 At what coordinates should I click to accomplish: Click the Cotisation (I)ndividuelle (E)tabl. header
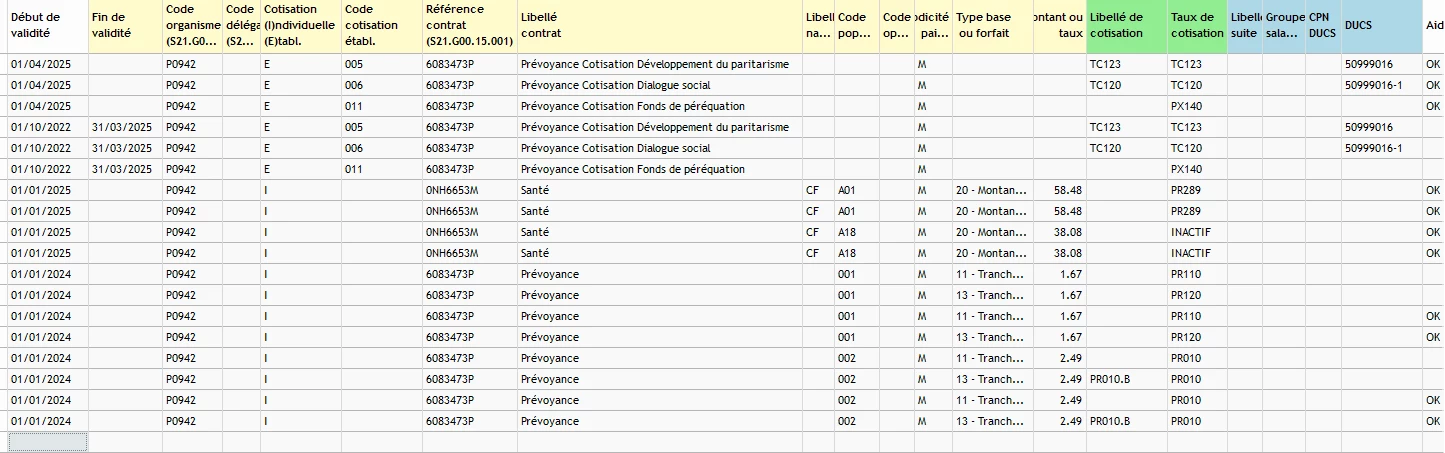click(x=300, y=26)
